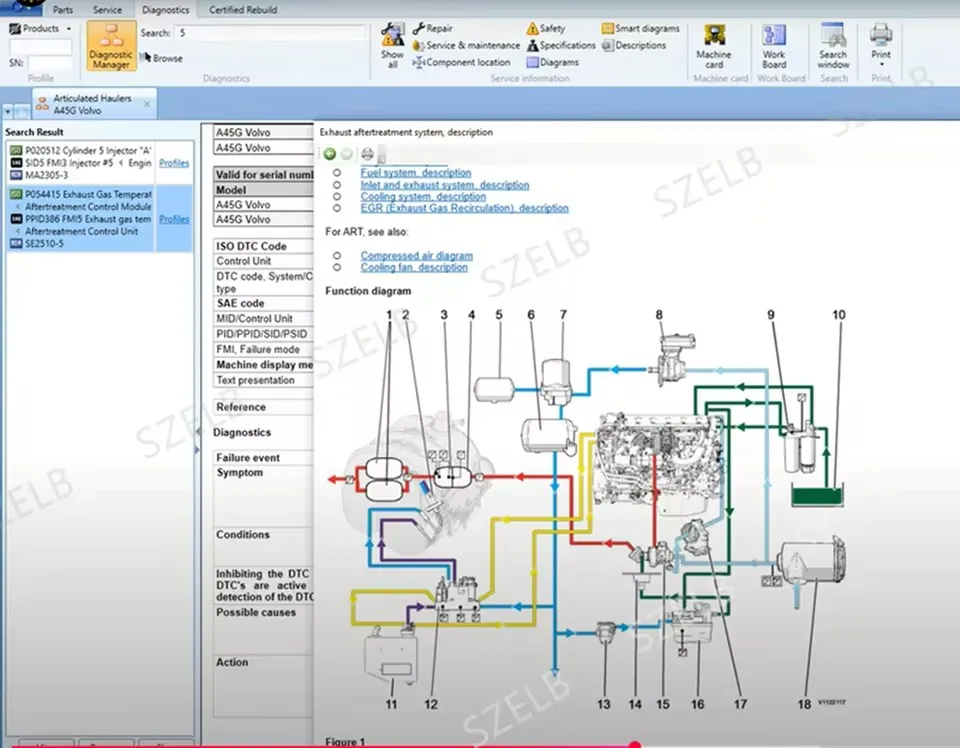This screenshot has width=960, height=748.
Task: Select radio button beside Cooling system, description
Action: point(337,196)
